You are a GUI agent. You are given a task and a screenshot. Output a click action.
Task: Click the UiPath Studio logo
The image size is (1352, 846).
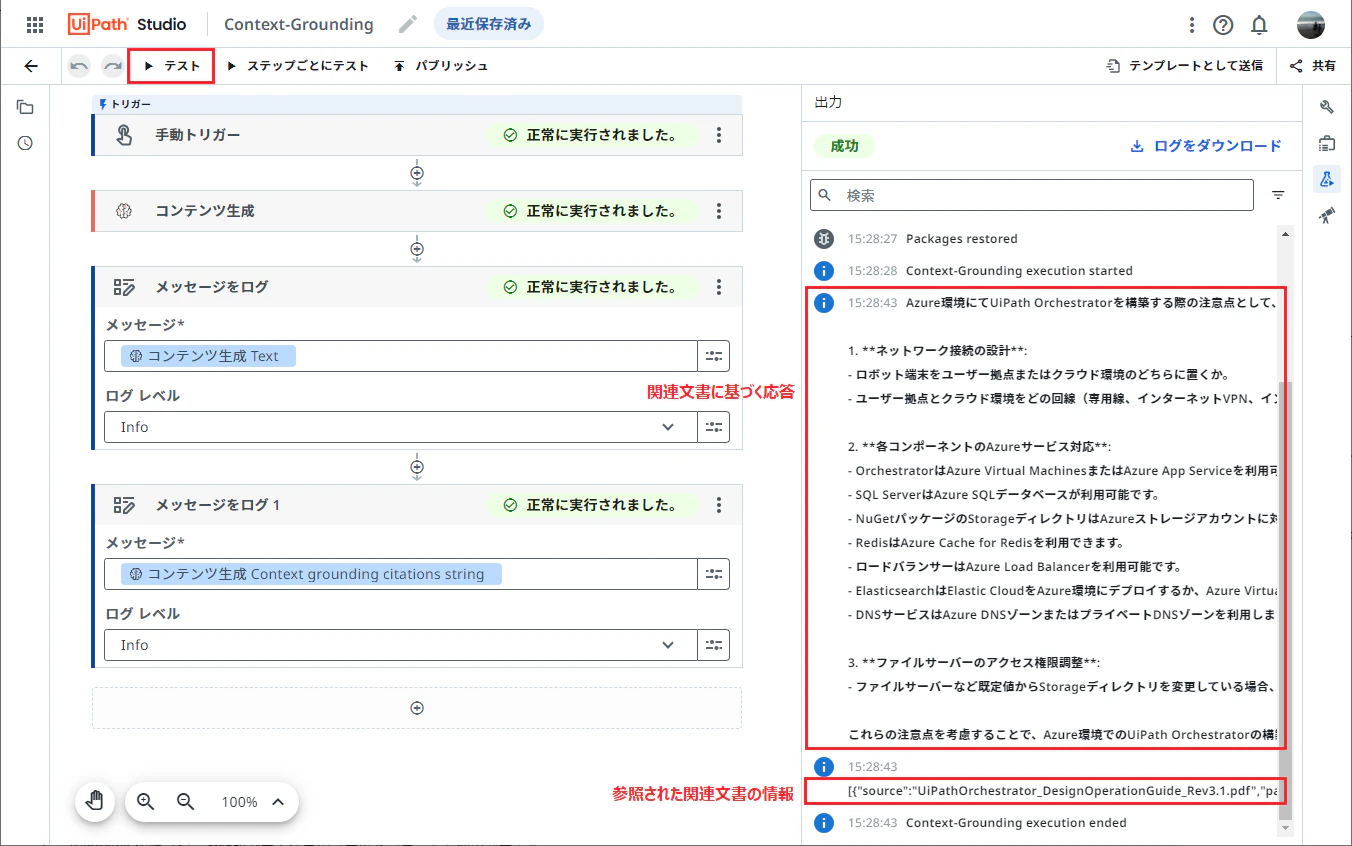[x=127, y=24]
